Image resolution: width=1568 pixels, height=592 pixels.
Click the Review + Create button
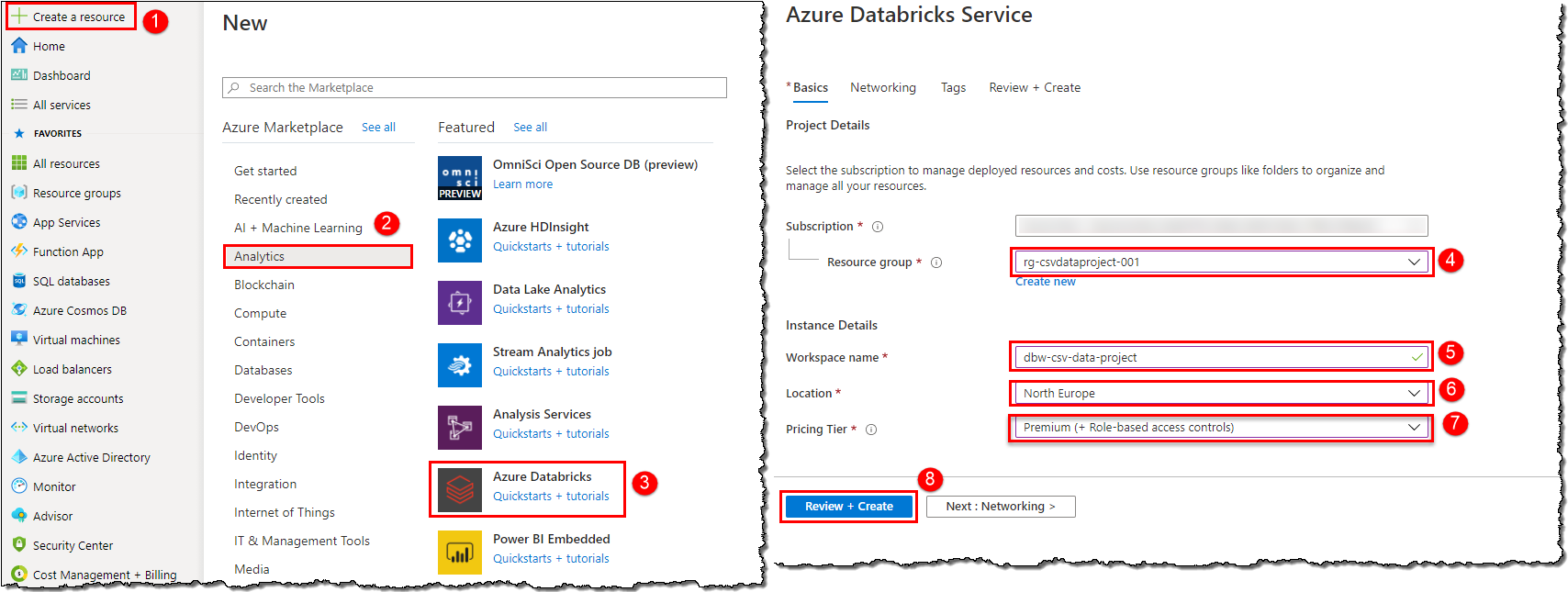(848, 506)
